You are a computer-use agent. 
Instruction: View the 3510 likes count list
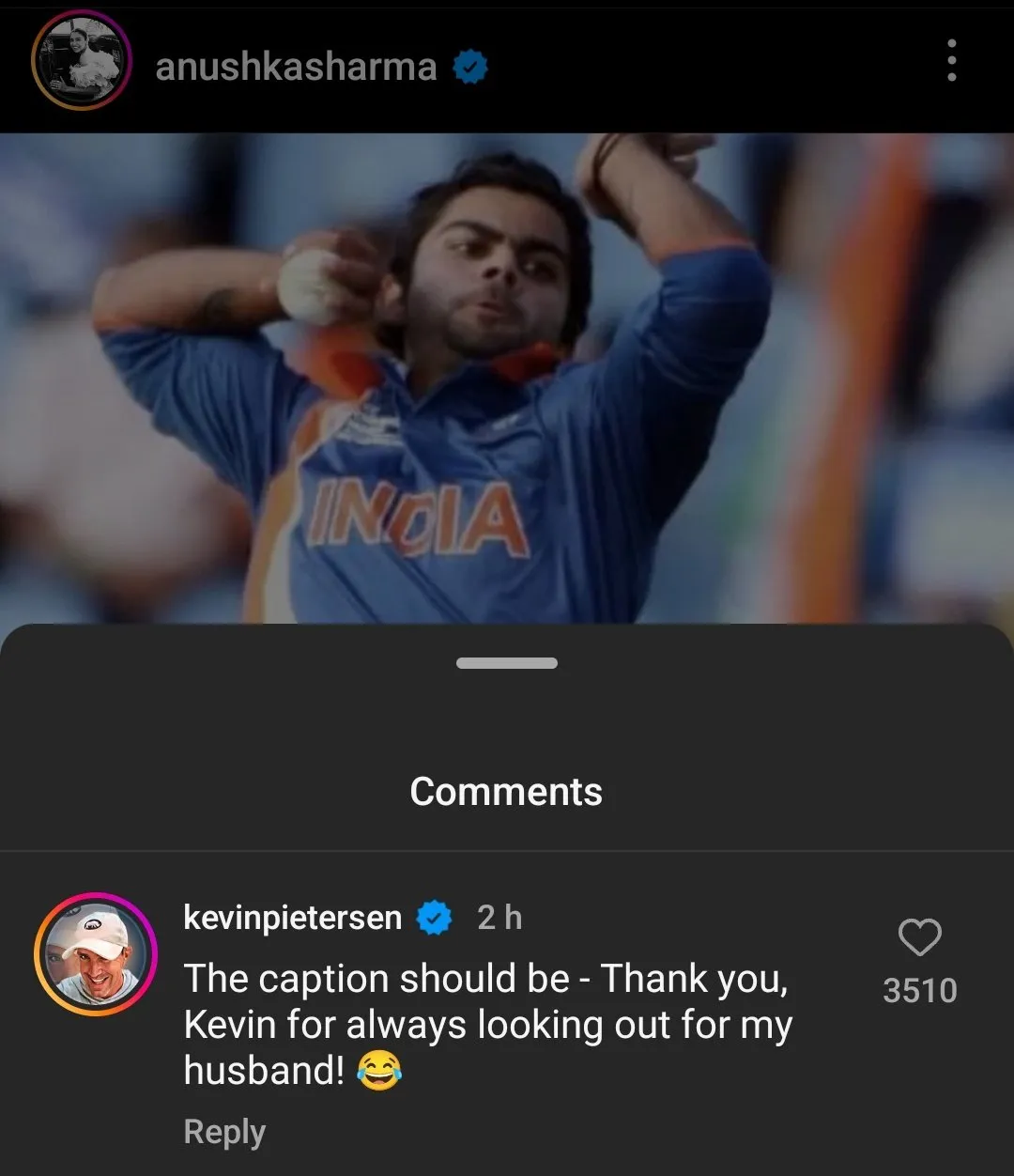point(919,990)
